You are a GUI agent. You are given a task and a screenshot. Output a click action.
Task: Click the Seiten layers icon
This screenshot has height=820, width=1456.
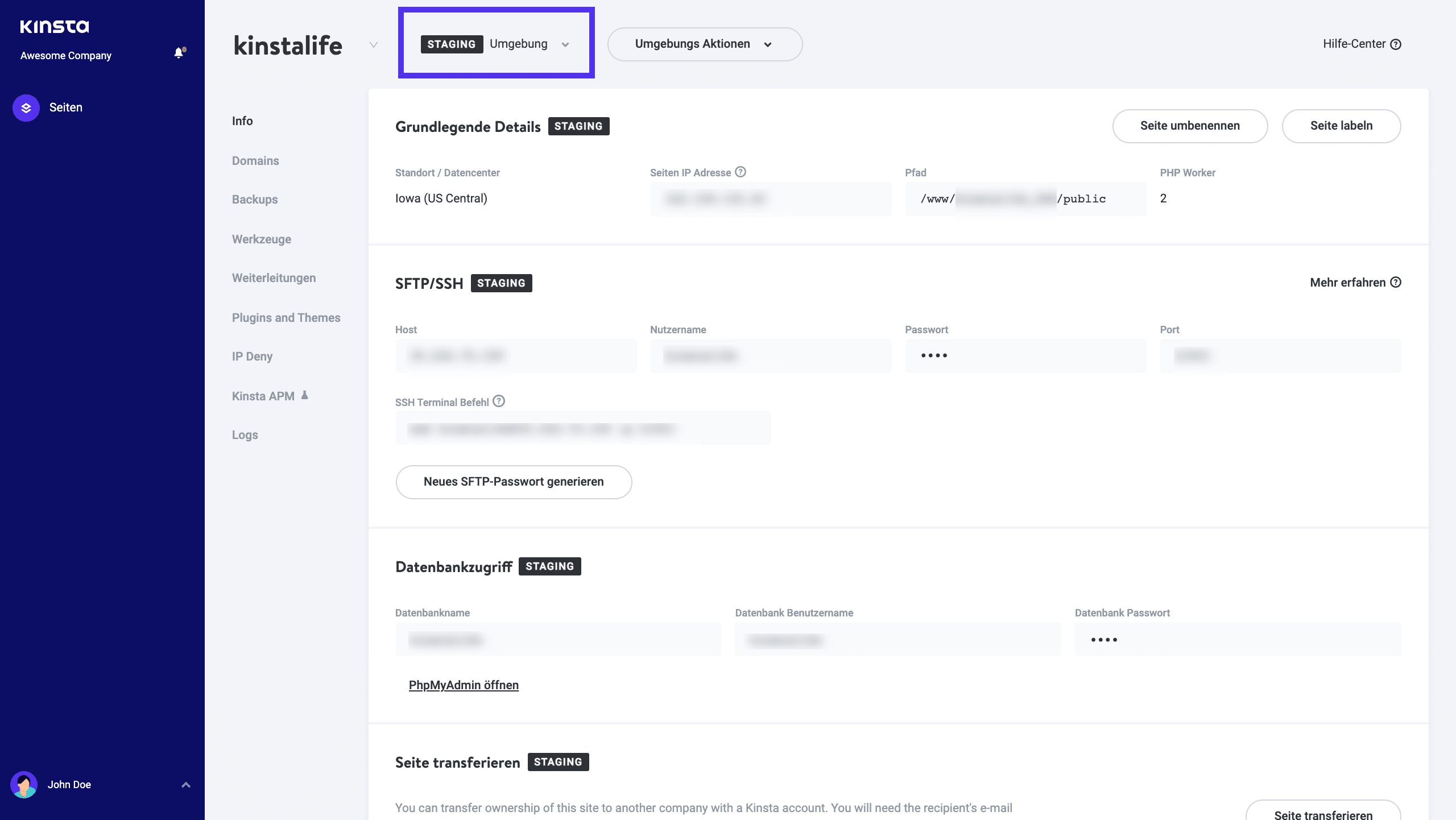(x=26, y=108)
